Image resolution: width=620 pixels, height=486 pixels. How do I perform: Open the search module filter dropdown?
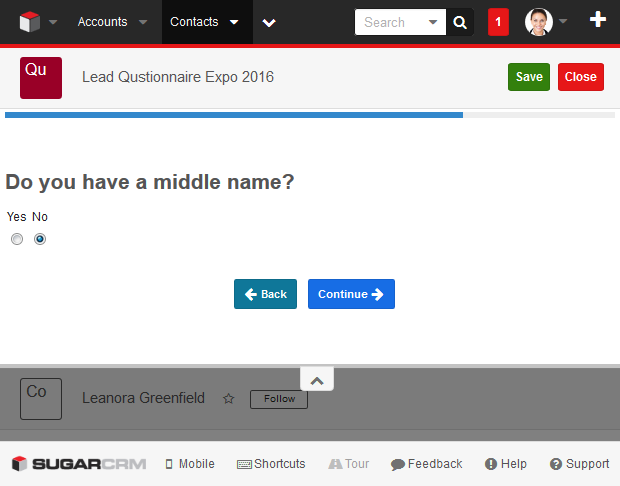pyautogui.click(x=433, y=22)
